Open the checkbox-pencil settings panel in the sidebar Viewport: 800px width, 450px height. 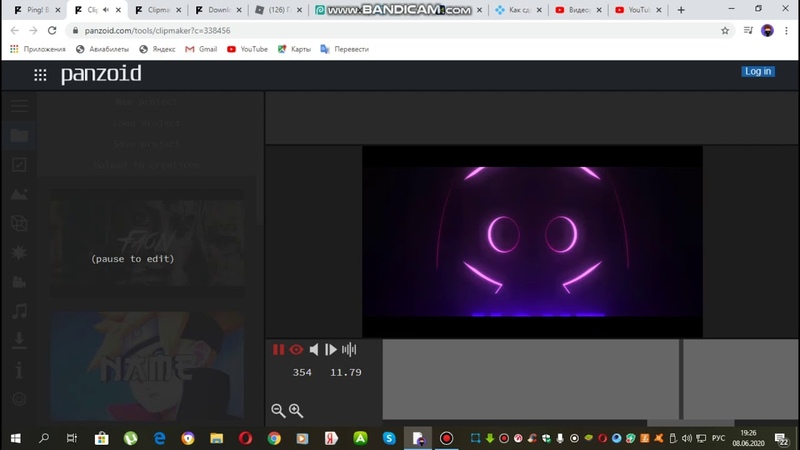coord(19,164)
